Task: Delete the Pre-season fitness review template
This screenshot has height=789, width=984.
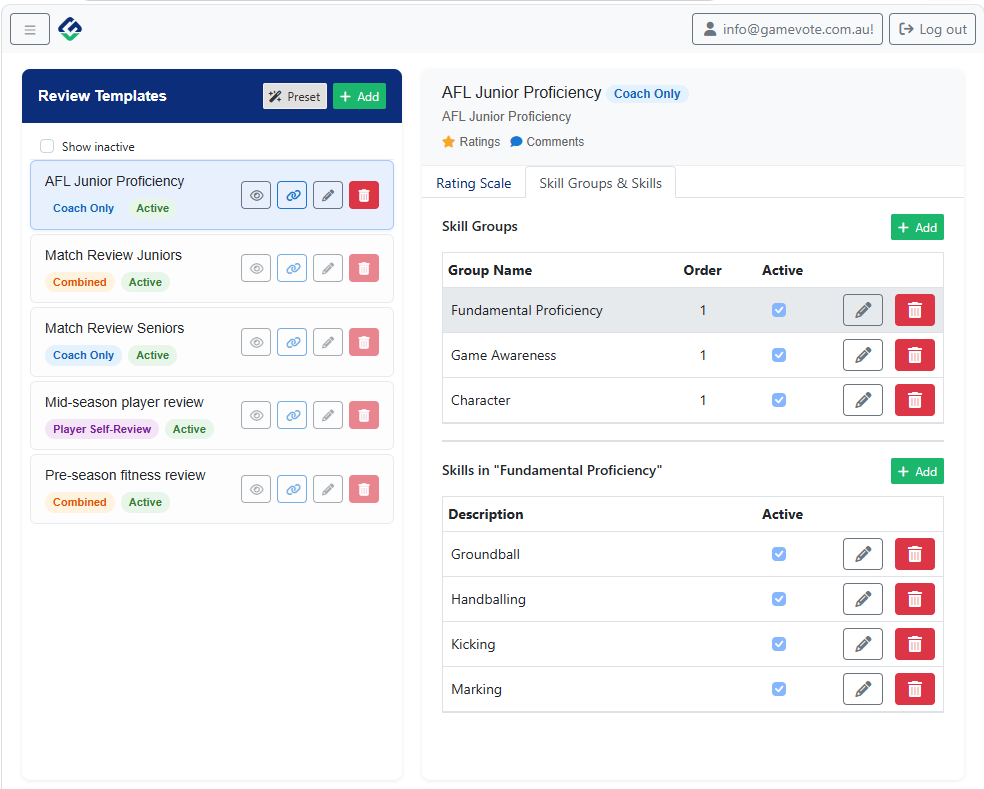Action: click(x=364, y=489)
